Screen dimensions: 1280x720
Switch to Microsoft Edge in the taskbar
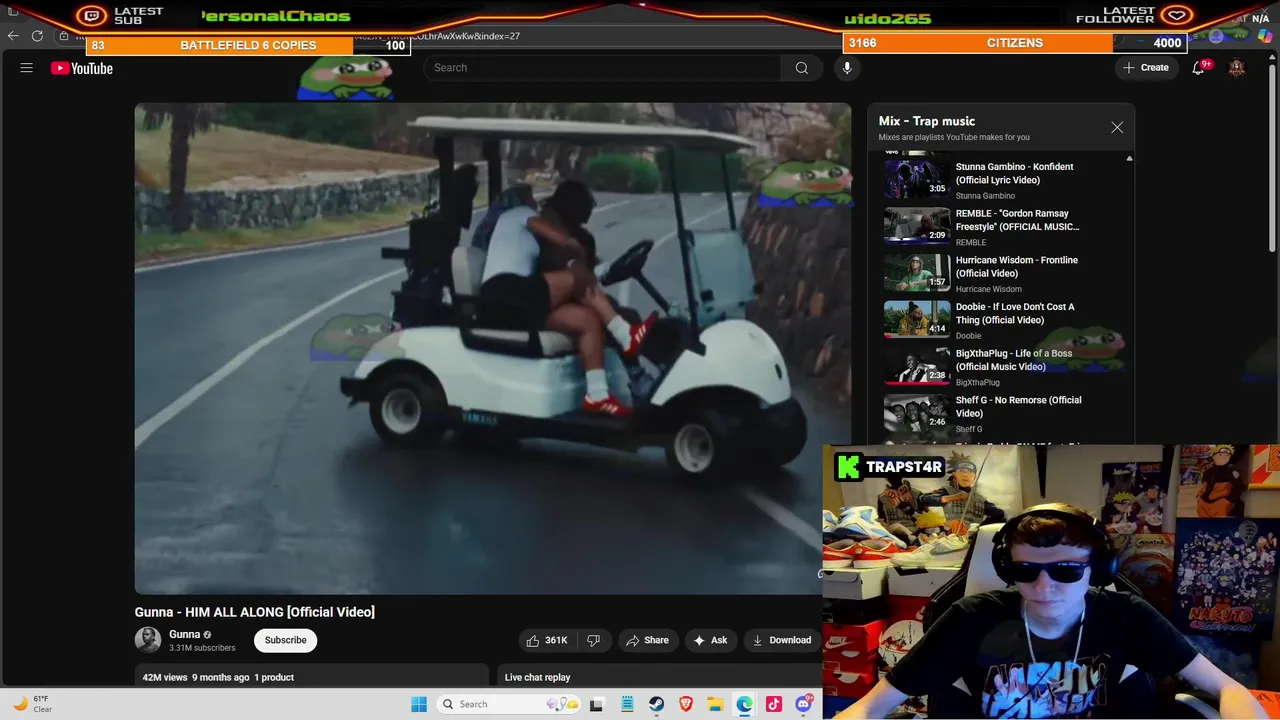(x=745, y=704)
